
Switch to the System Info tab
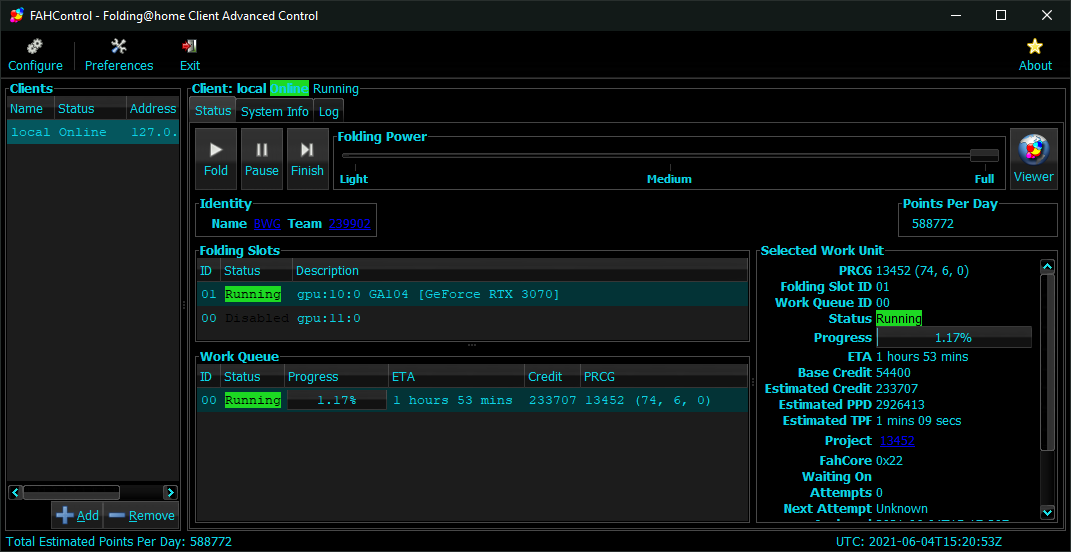coord(275,111)
